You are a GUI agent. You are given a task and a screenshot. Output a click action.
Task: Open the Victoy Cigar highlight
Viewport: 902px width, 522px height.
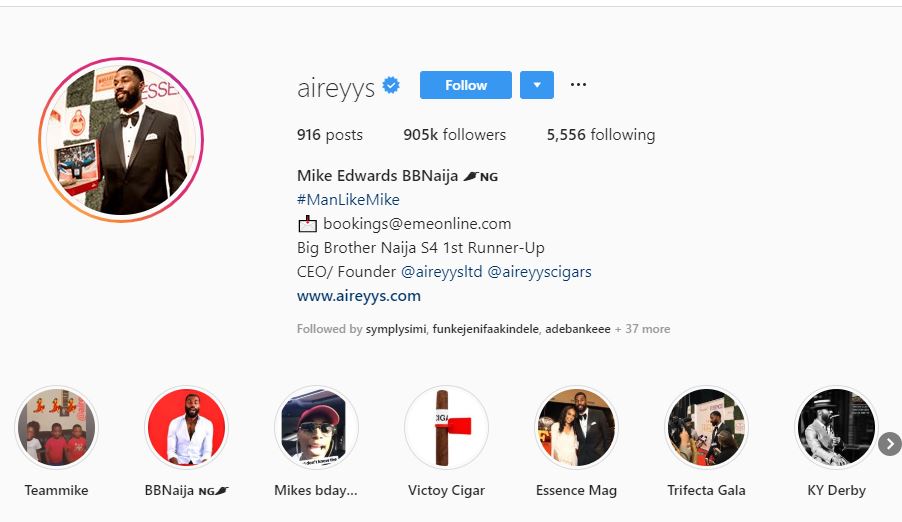tap(446, 428)
